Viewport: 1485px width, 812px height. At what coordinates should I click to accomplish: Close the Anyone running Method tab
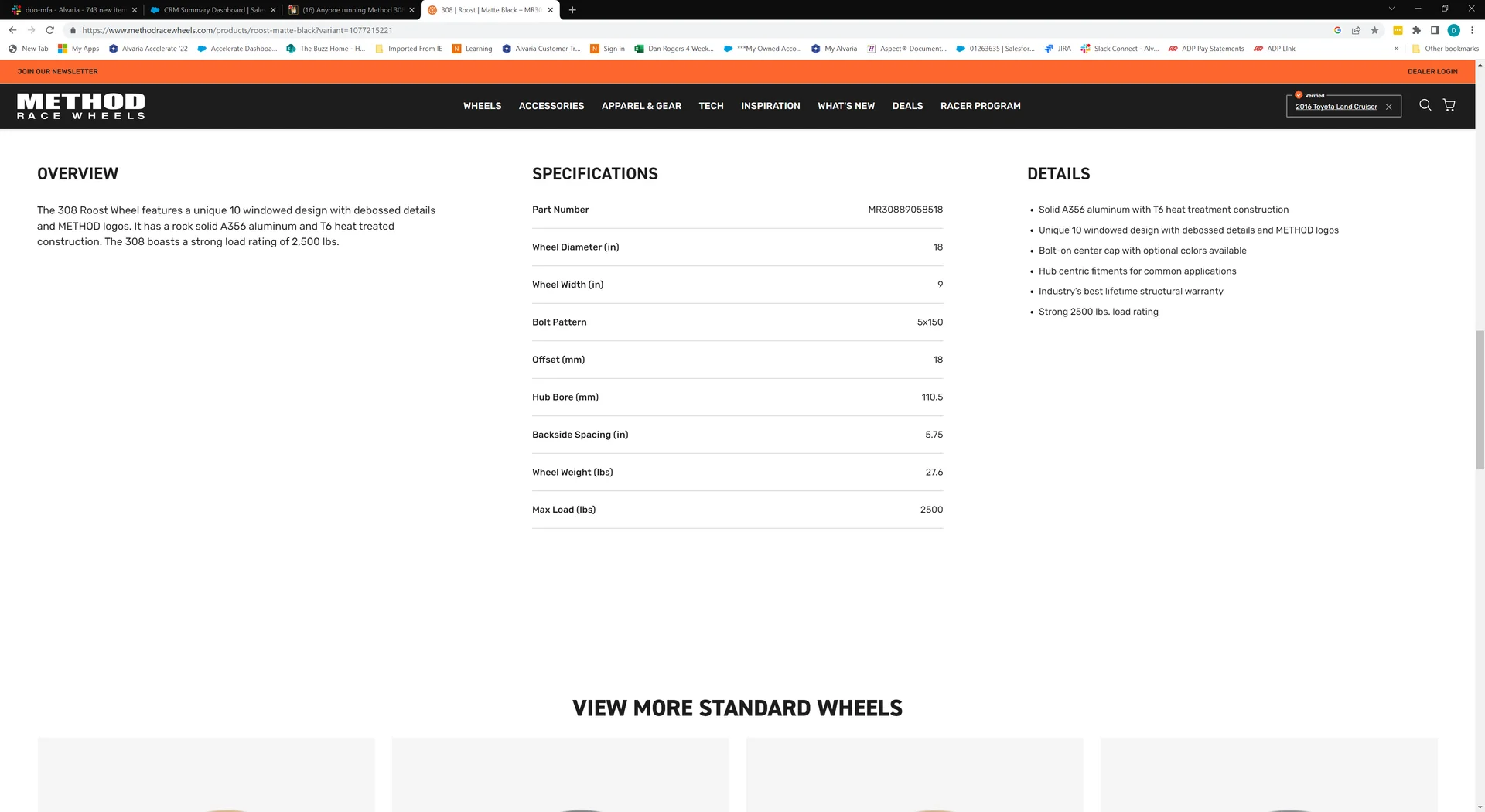411,10
